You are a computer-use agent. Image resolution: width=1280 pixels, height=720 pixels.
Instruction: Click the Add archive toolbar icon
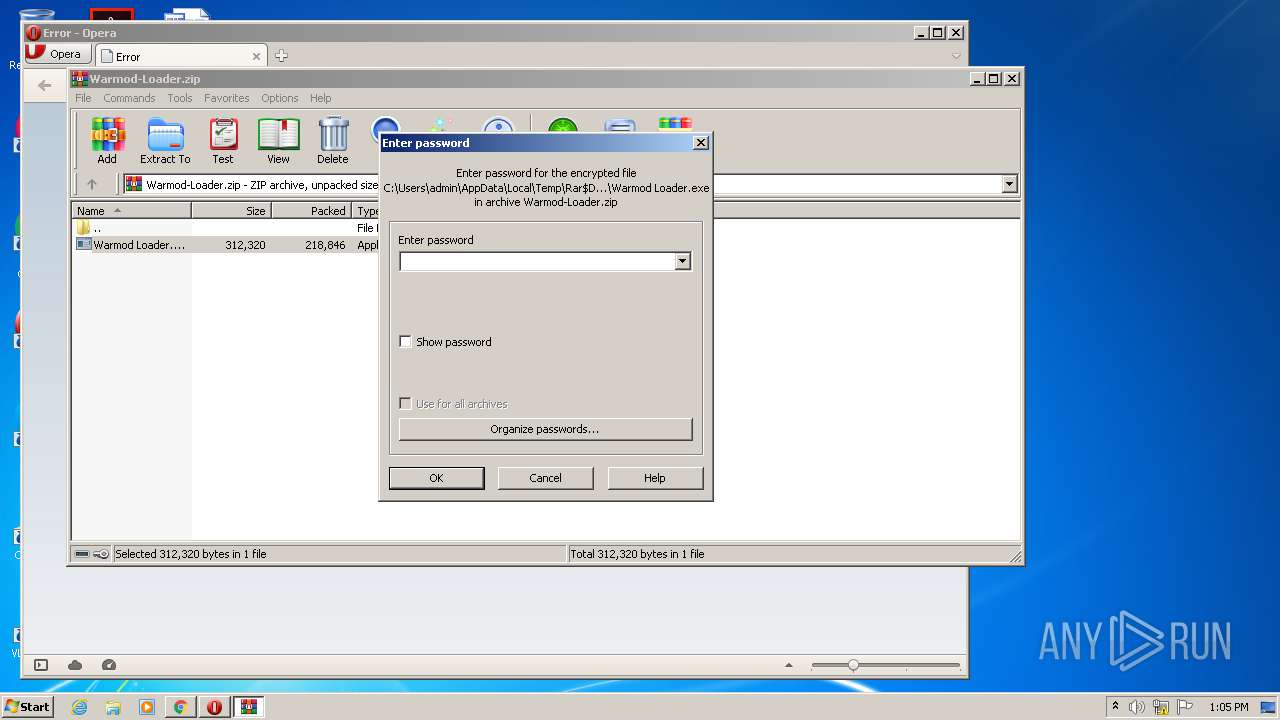[x=107, y=141]
